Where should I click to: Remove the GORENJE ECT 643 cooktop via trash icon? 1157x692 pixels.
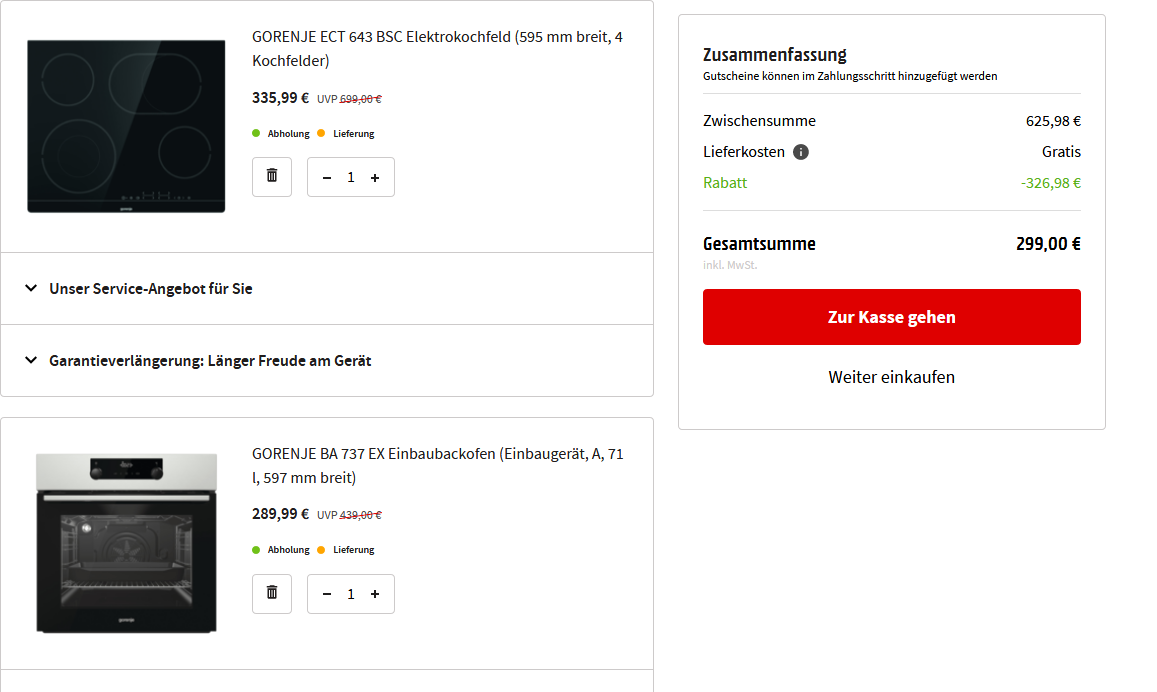point(272,176)
